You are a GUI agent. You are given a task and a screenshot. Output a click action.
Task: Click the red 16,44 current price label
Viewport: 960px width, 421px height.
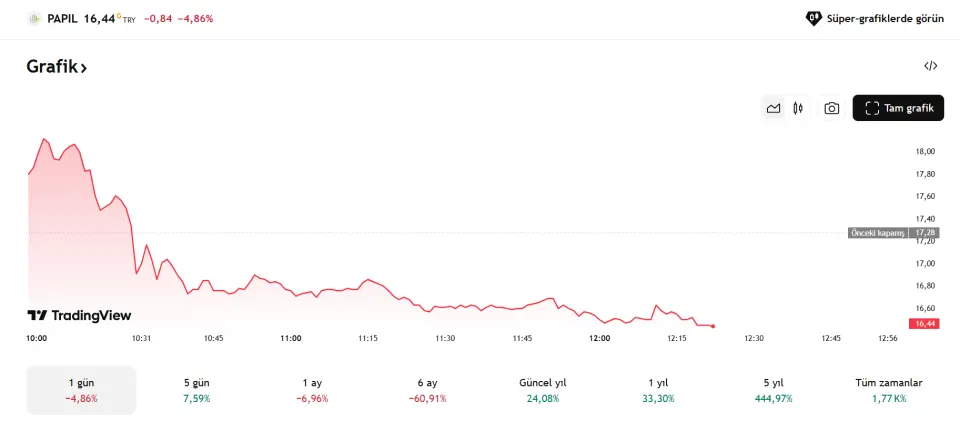pyautogui.click(x=924, y=324)
